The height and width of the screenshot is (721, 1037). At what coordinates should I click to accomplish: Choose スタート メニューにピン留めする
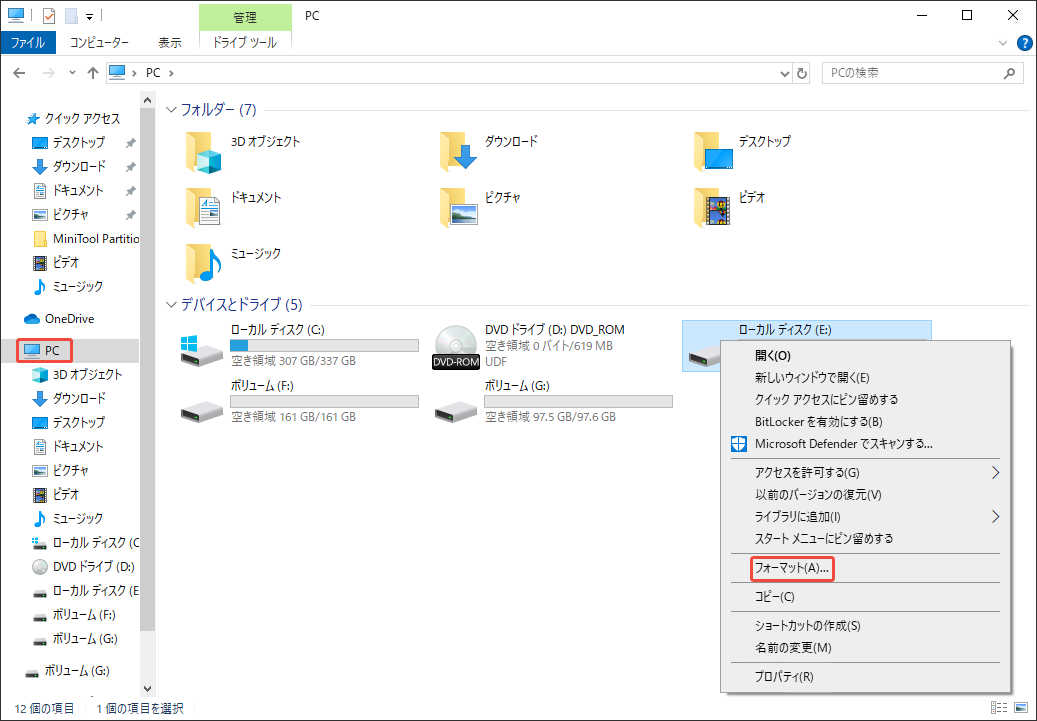tap(824, 538)
